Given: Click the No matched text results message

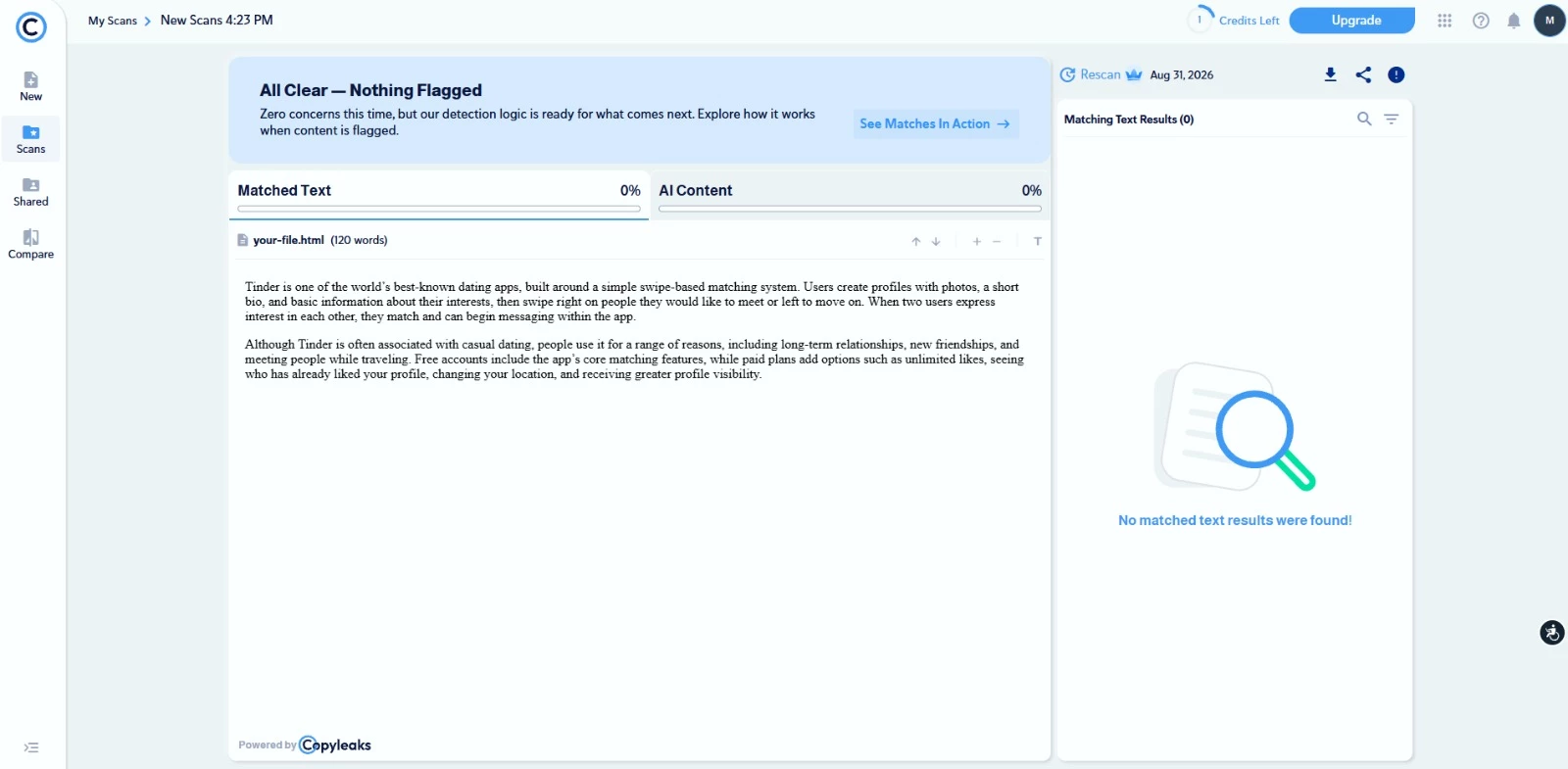Looking at the screenshot, I should tap(1235, 520).
